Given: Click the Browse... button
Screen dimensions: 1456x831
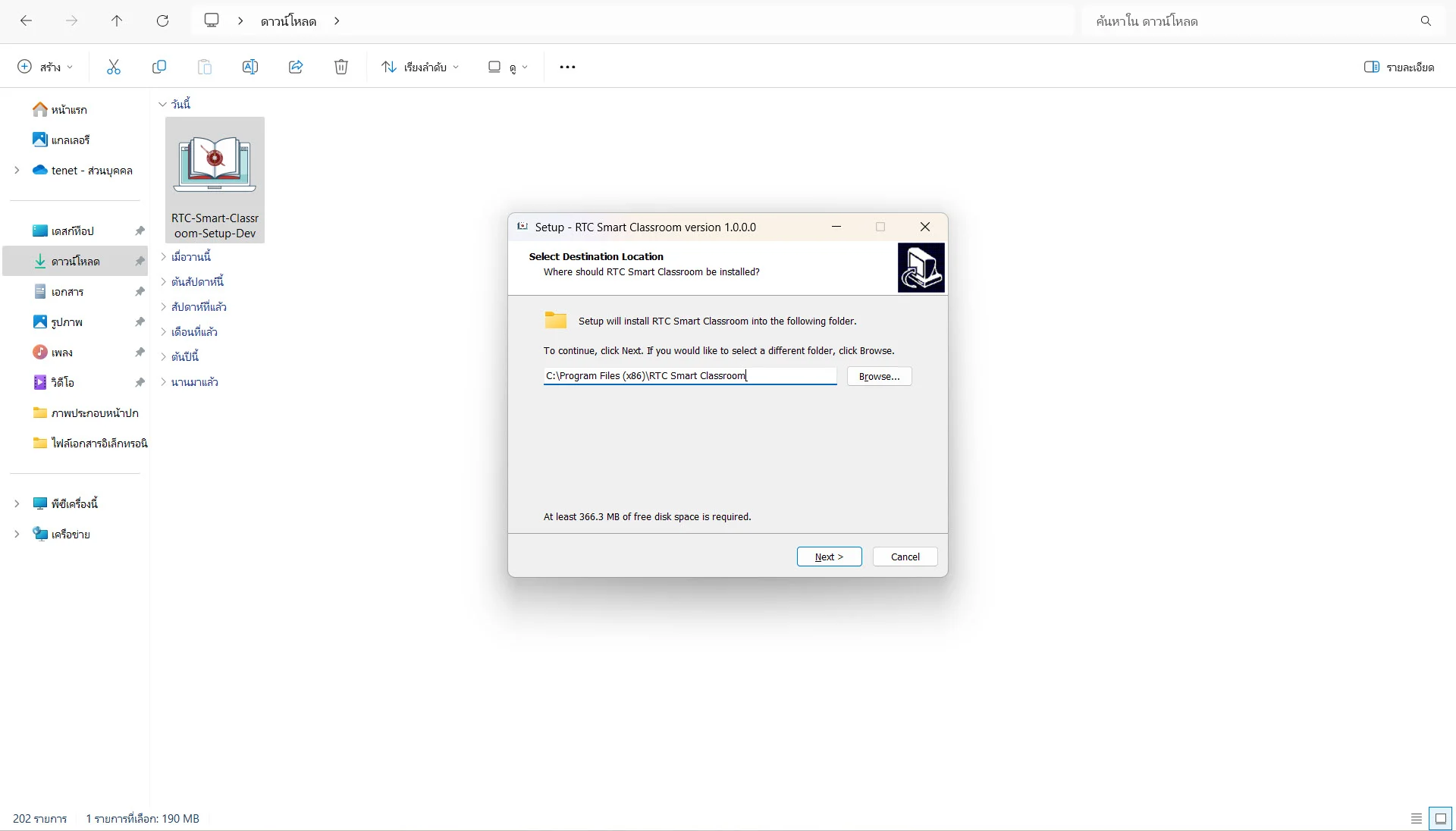Looking at the screenshot, I should (x=879, y=376).
